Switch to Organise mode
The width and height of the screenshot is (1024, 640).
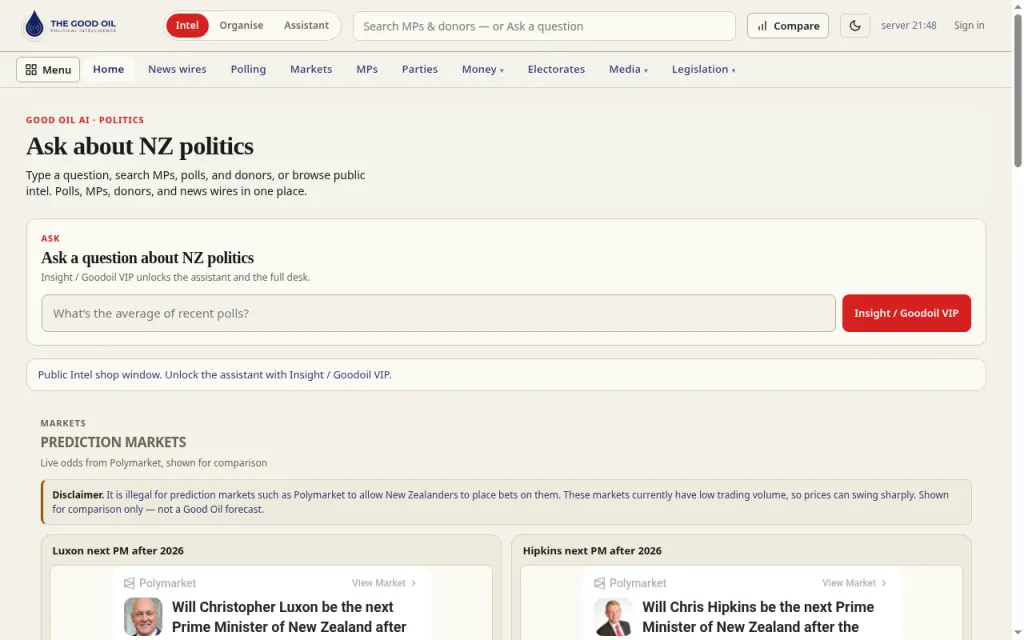(x=241, y=25)
